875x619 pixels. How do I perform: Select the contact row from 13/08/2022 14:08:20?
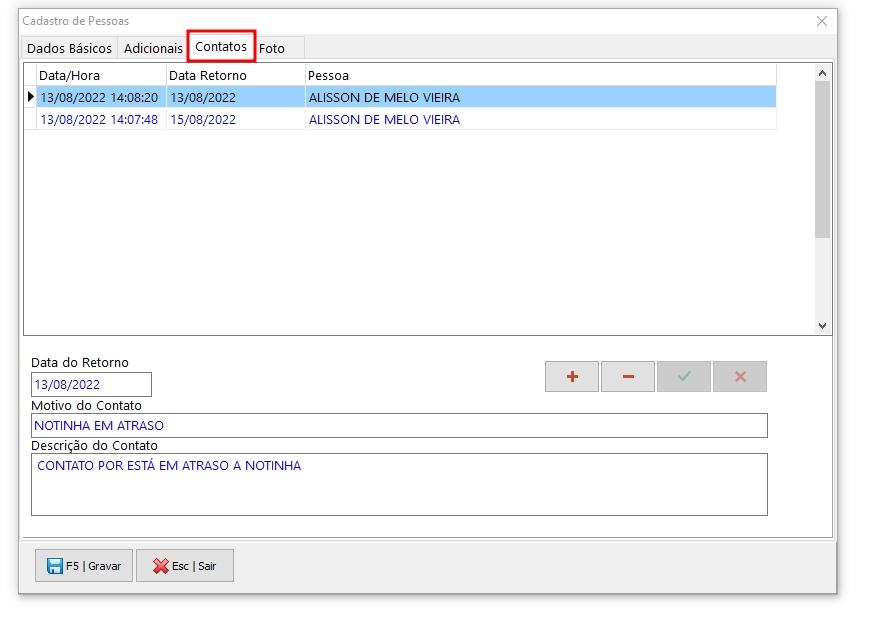[98, 97]
